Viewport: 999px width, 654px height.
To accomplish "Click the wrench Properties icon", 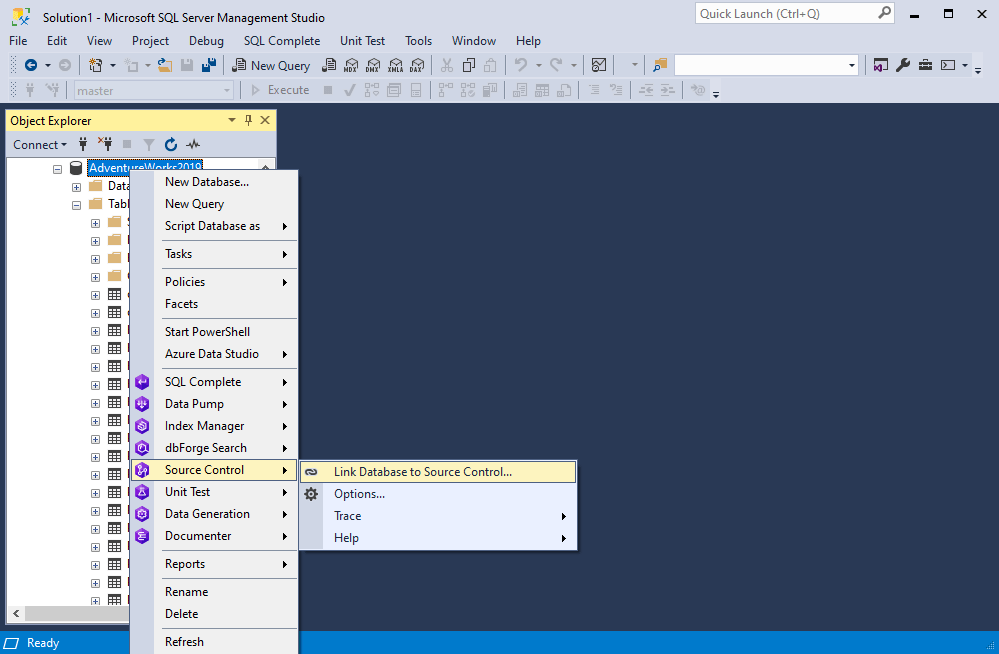I will click(x=903, y=65).
